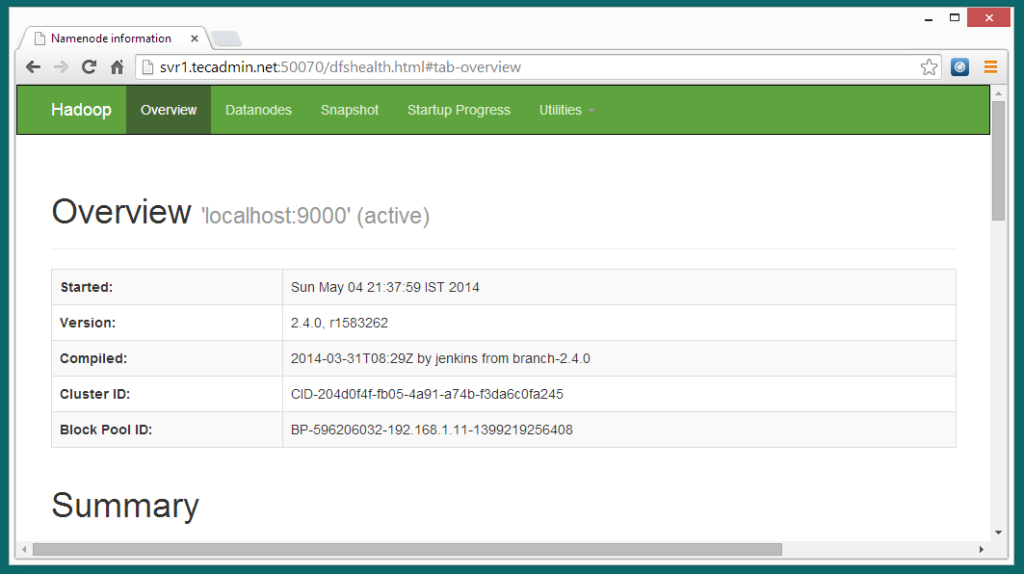Close the Namenode information tab
This screenshot has width=1024, height=574.
tap(195, 39)
